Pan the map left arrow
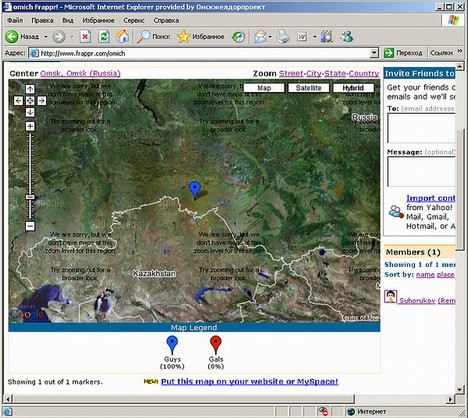Screen dimensions: 468x418 pos(18,100)
